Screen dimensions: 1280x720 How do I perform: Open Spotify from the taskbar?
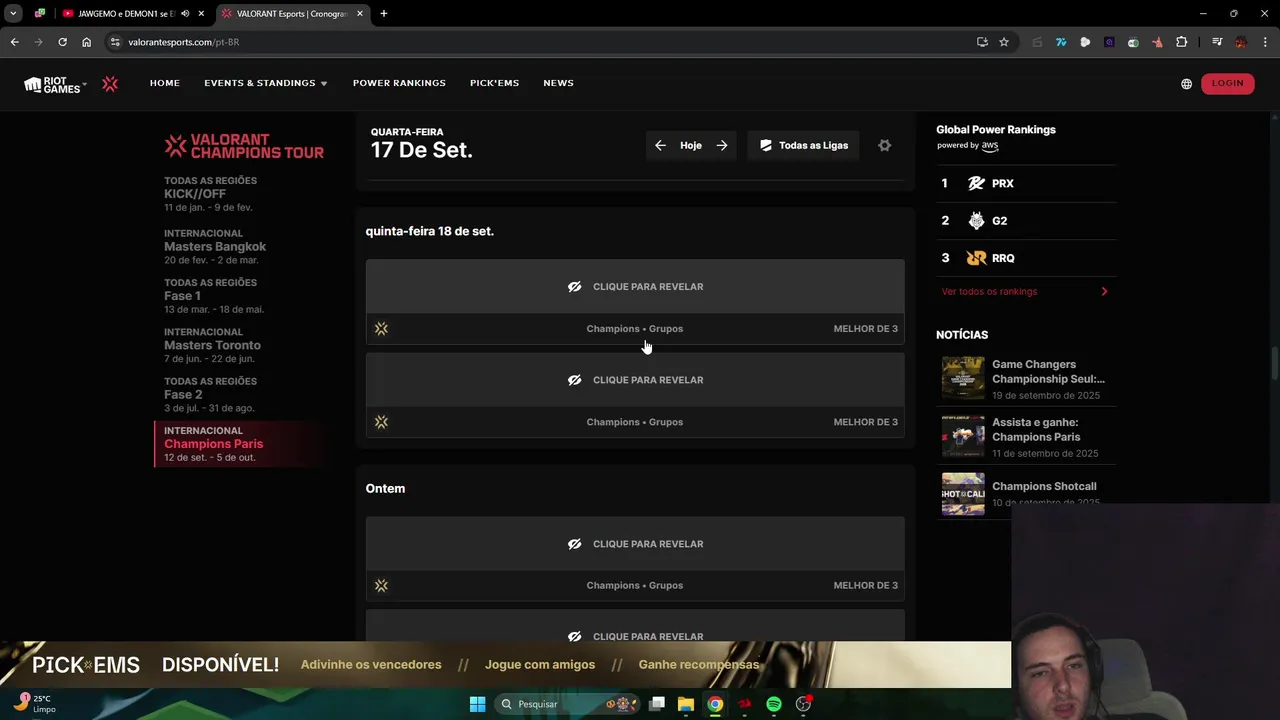click(774, 704)
